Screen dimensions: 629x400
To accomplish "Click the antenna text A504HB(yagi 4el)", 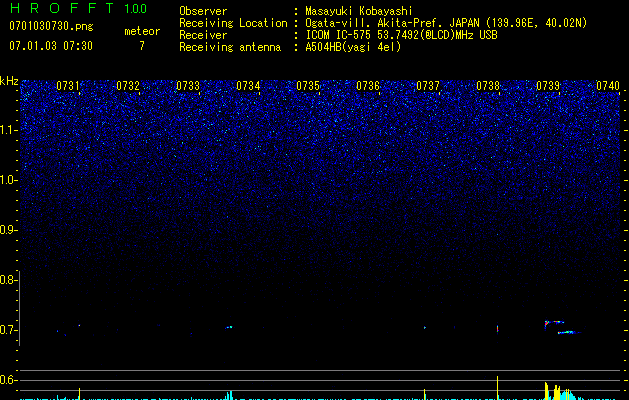I will click(x=353, y=47).
